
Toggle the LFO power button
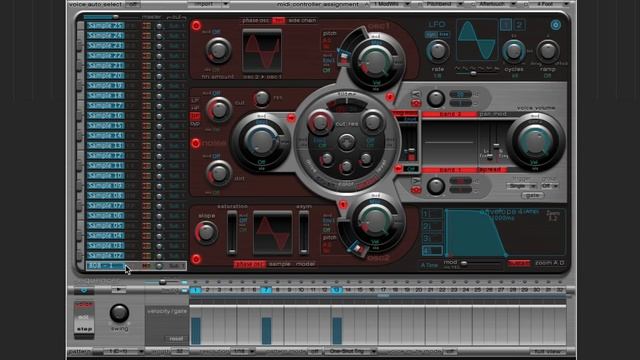click(556, 25)
